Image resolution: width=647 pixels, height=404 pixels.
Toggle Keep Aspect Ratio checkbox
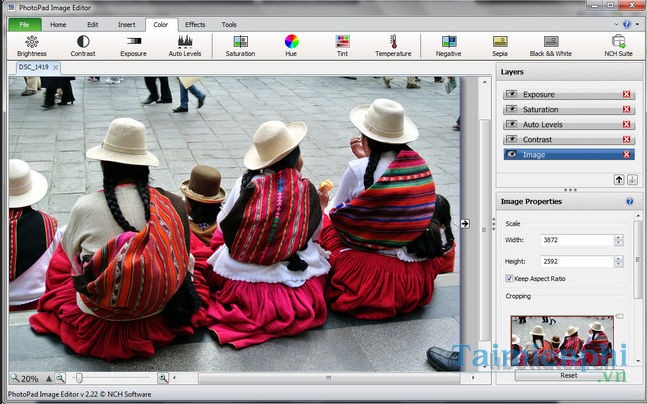[x=509, y=279]
